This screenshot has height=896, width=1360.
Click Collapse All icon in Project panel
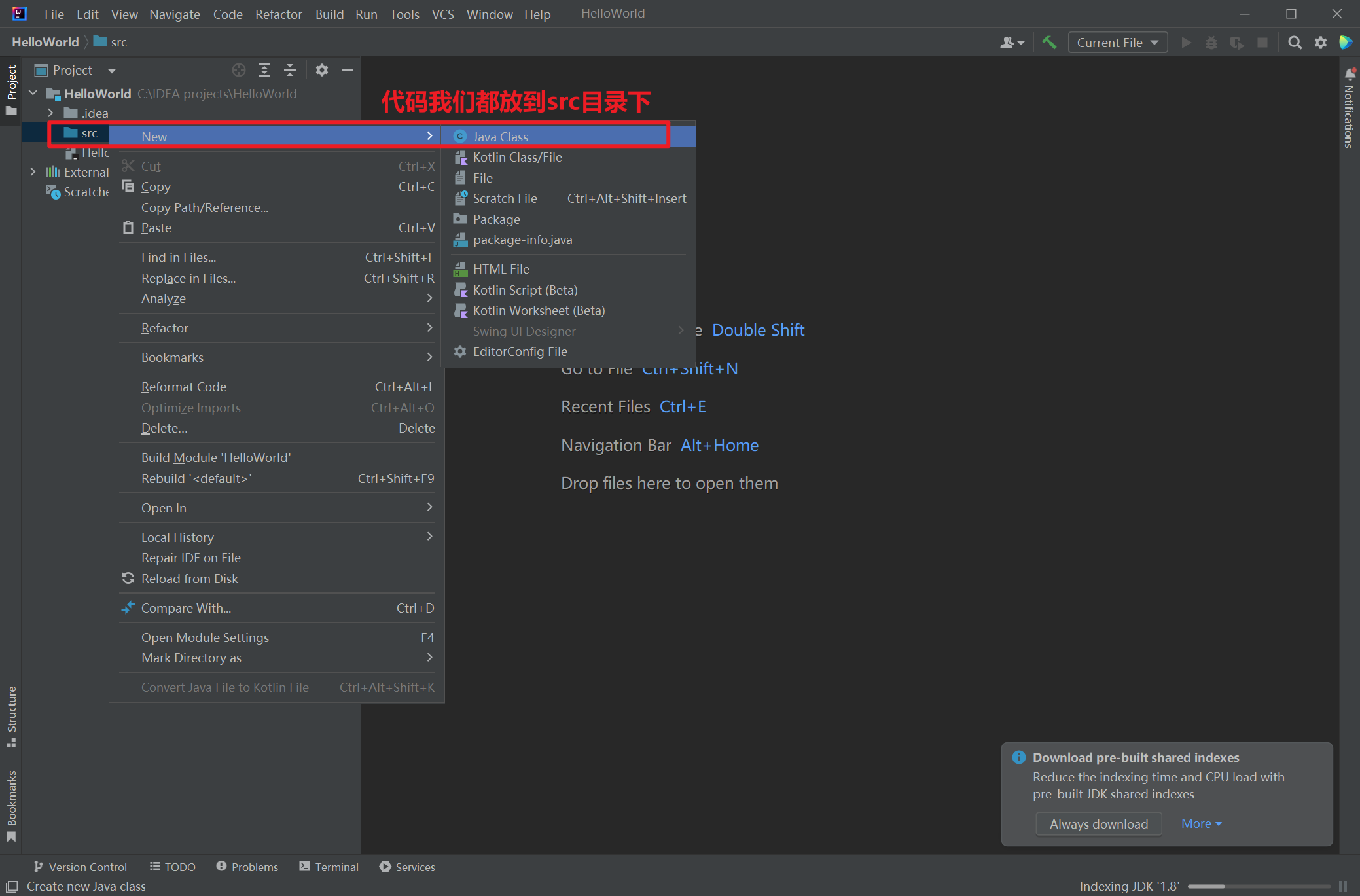click(290, 70)
